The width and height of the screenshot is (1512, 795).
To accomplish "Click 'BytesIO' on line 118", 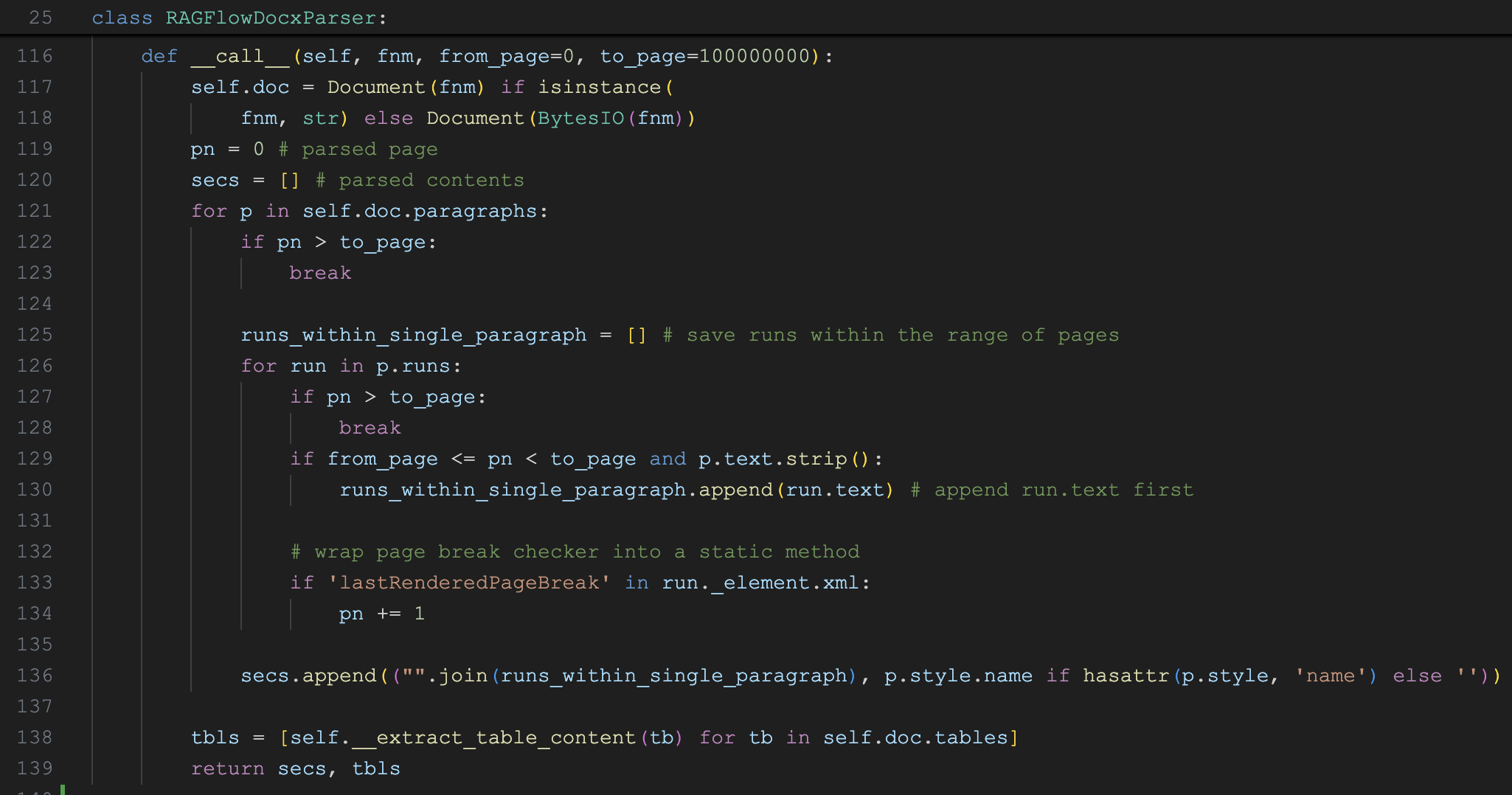I will pyautogui.click(x=581, y=118).
